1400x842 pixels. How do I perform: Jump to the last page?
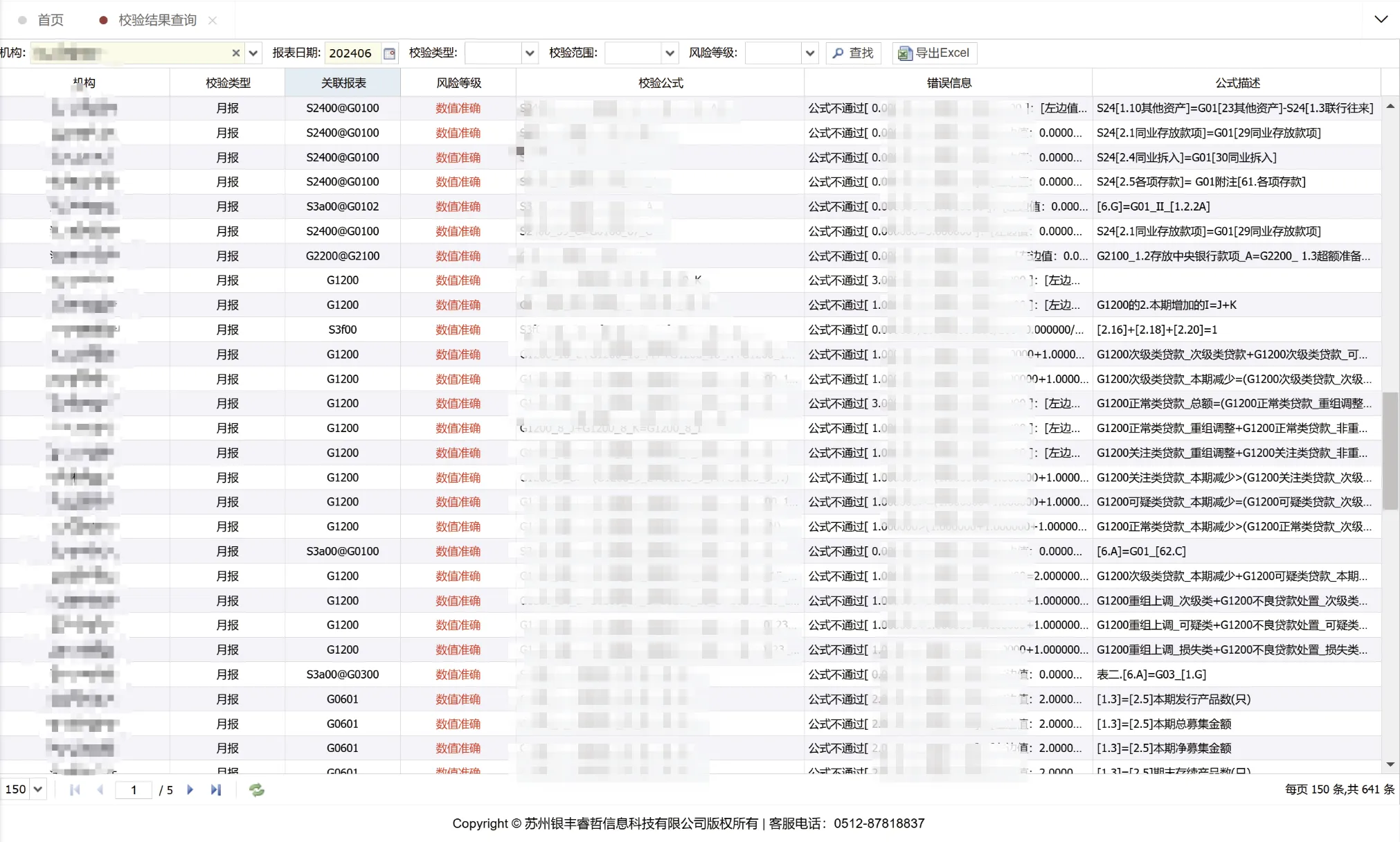tap(216, 790)
